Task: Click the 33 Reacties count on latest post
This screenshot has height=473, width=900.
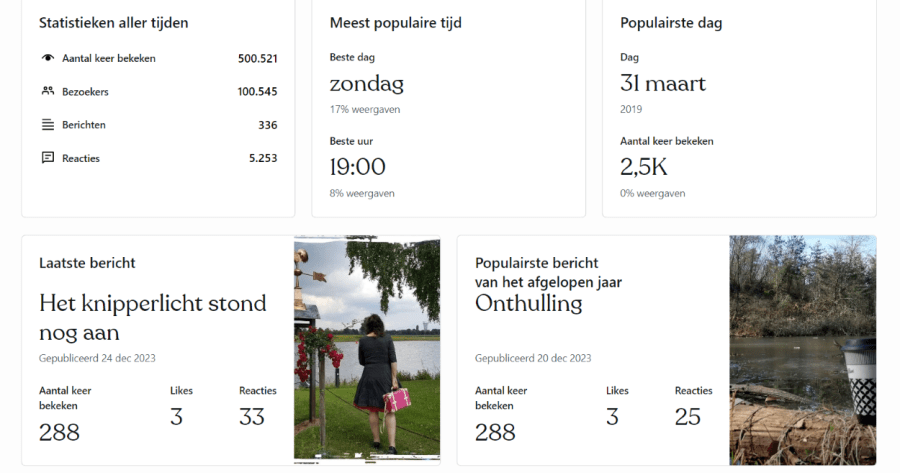Action: (251, 416)
